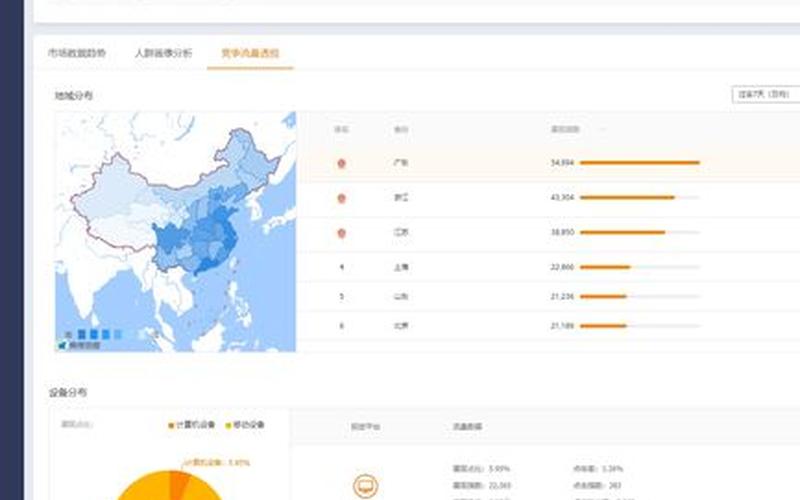The width and height of the screenshot is (800, 500).
Task: Click the province name 浙江
Action: point(401,197)
